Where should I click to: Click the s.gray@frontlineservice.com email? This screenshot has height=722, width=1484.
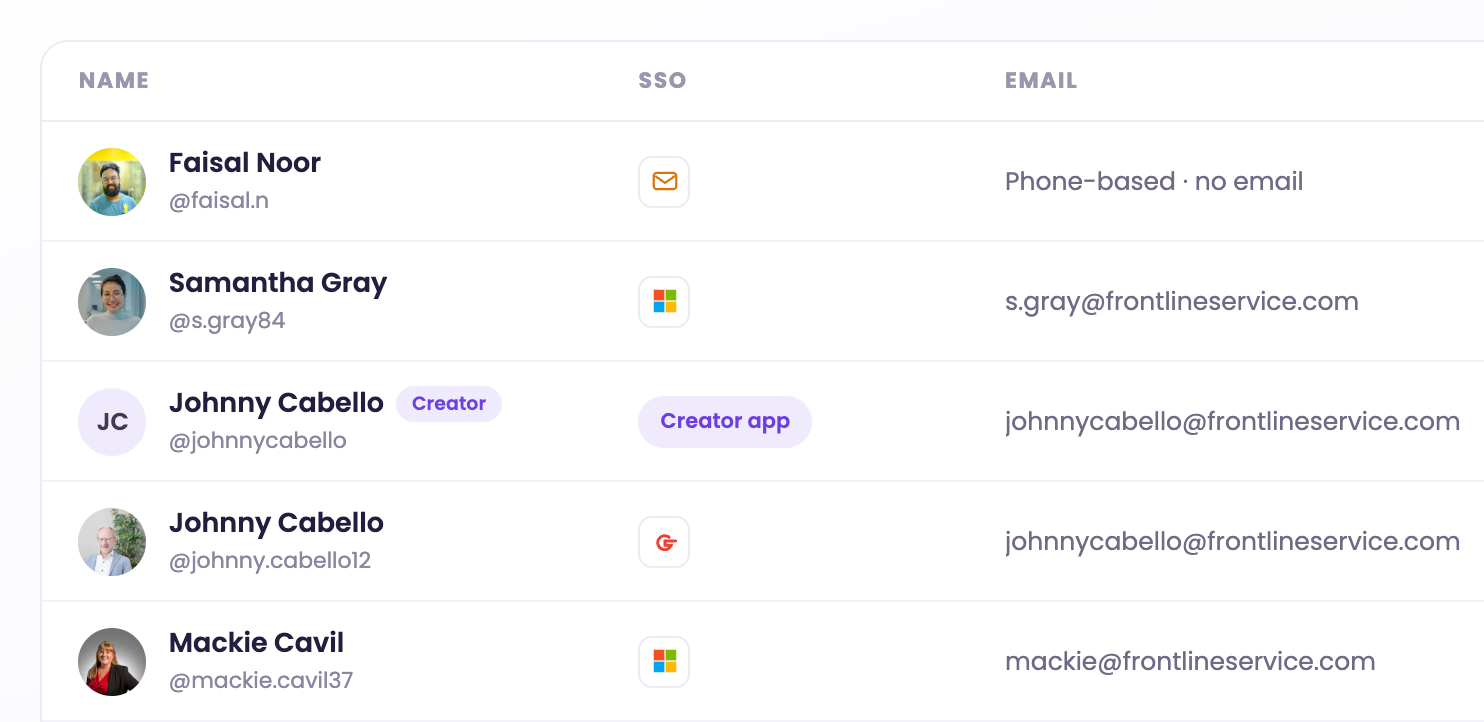1182,302
